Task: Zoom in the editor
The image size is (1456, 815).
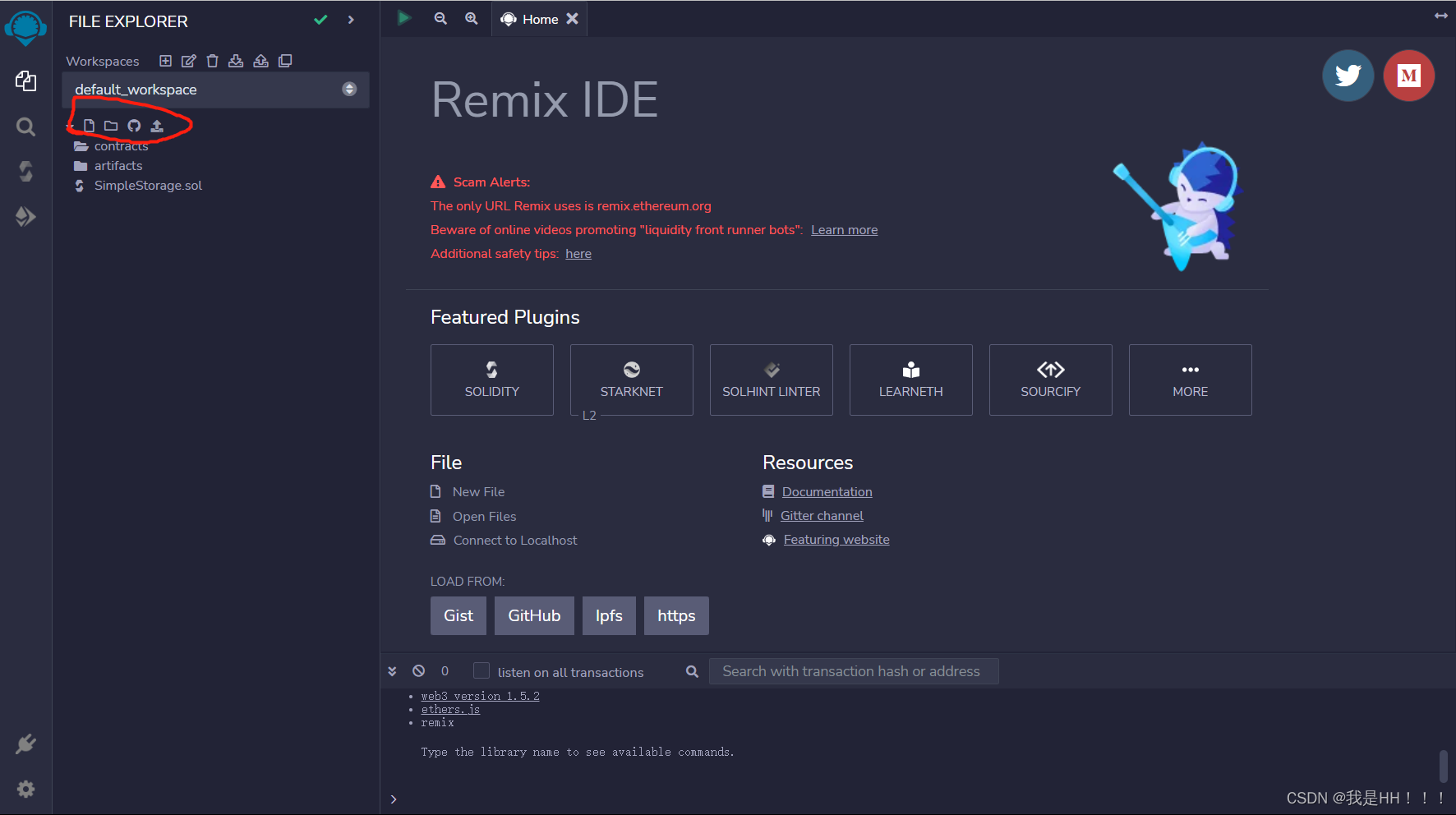Action: pos(471,18)
